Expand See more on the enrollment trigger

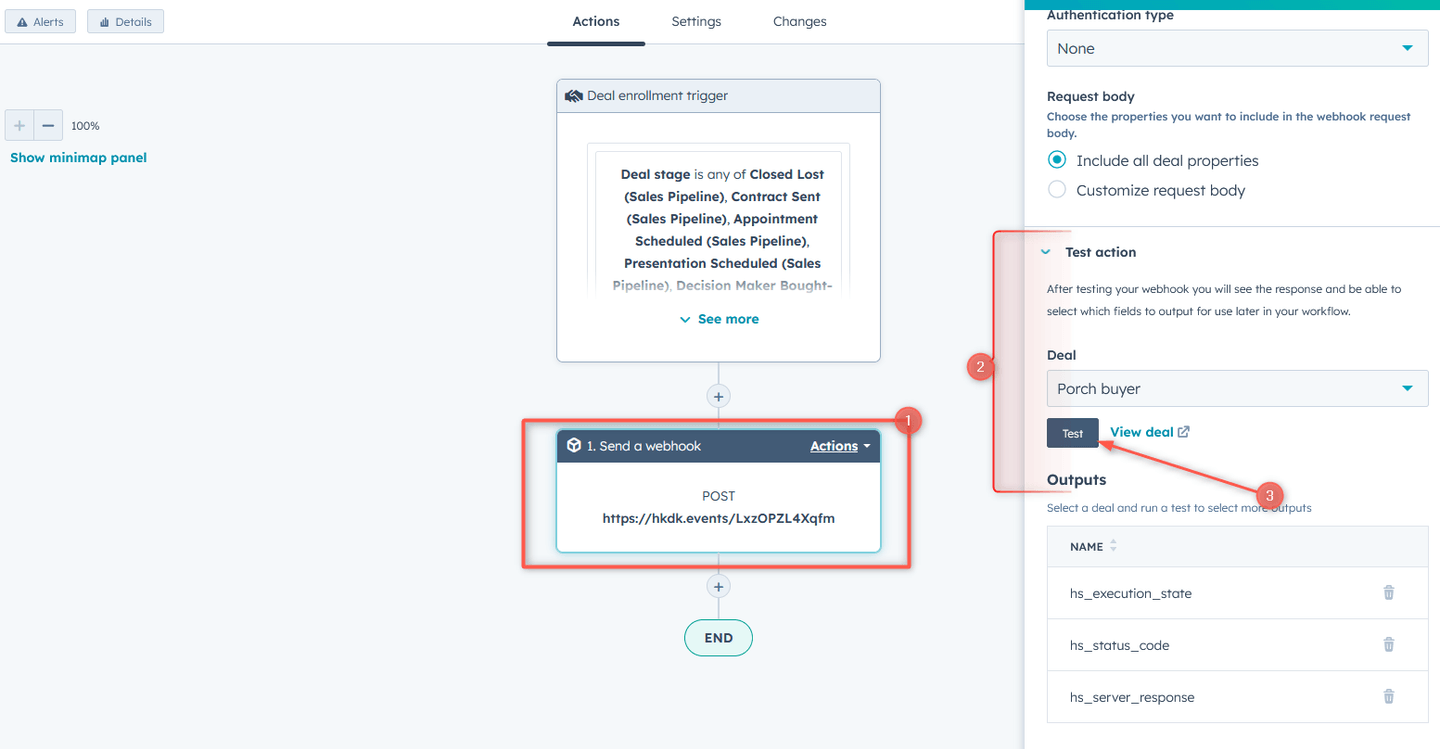pos(718,318)
